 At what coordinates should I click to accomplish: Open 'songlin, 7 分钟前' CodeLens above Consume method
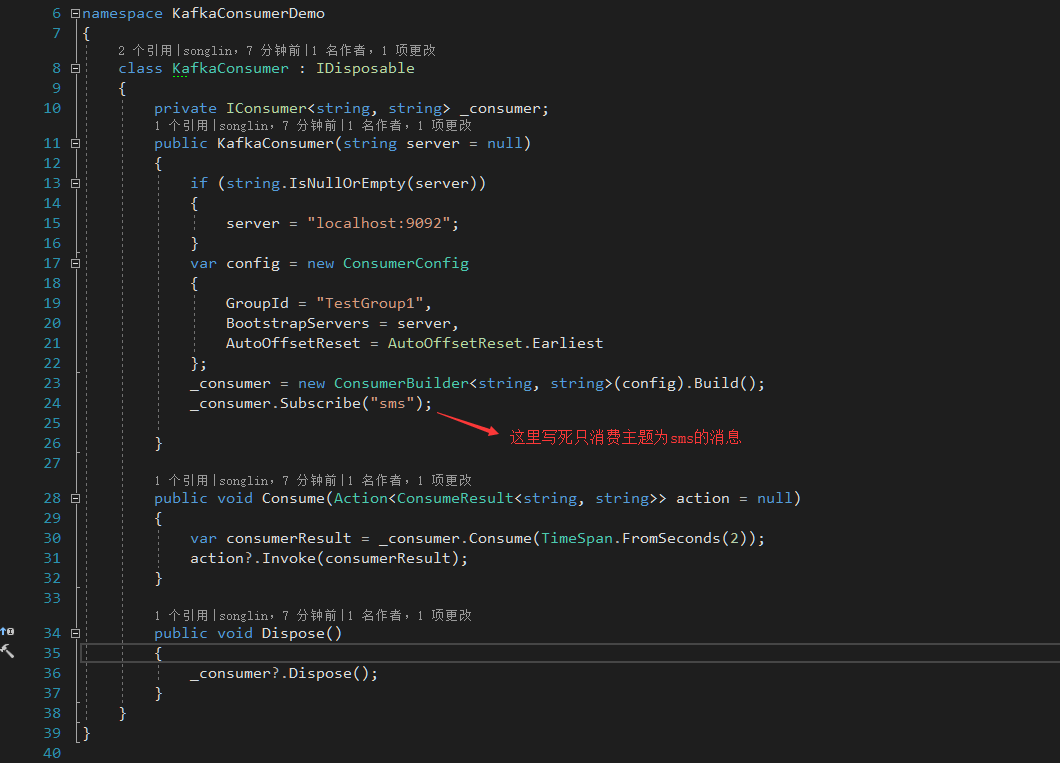click(x=278, y=481)
